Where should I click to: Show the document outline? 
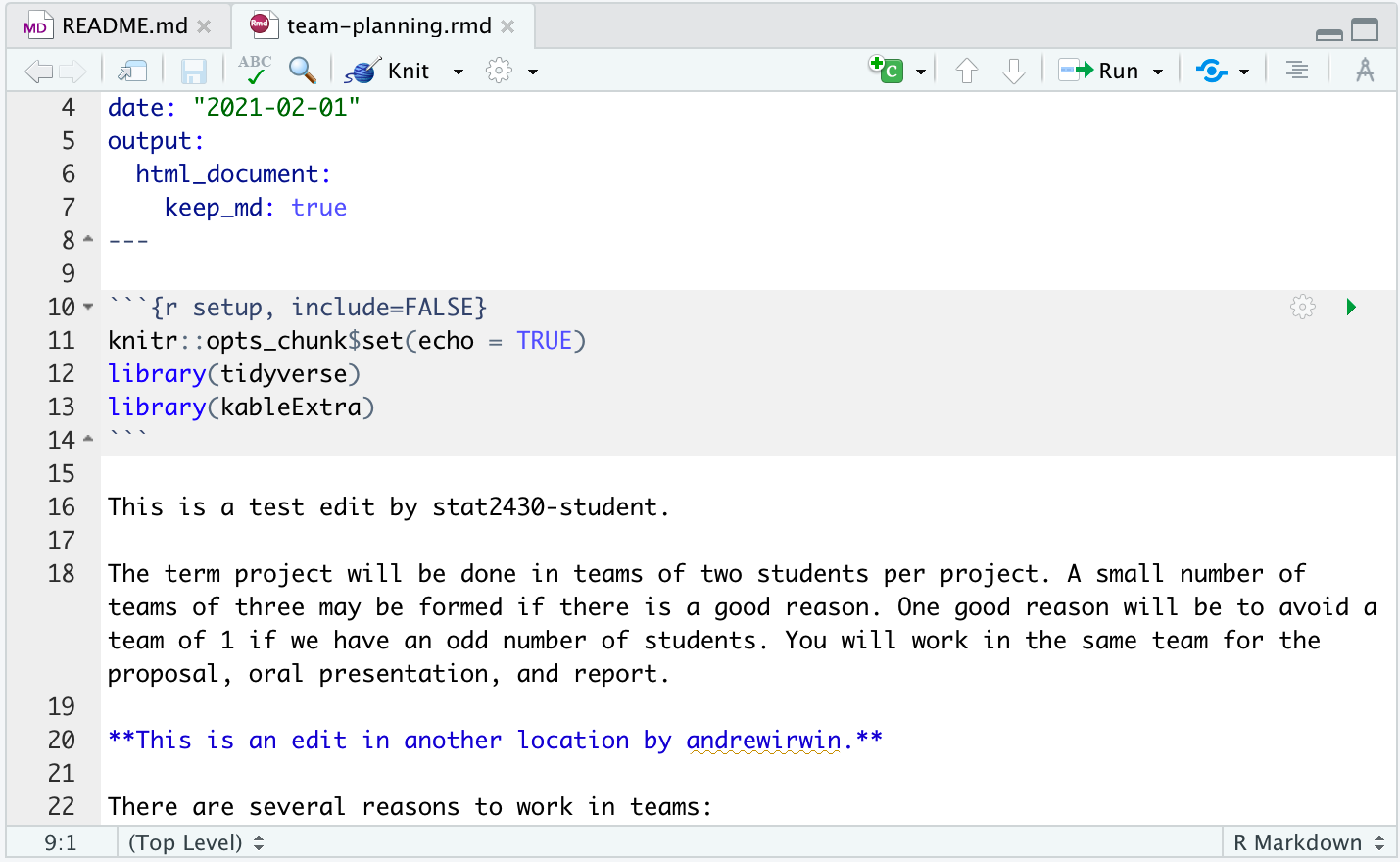click(x=1297, y=71)
